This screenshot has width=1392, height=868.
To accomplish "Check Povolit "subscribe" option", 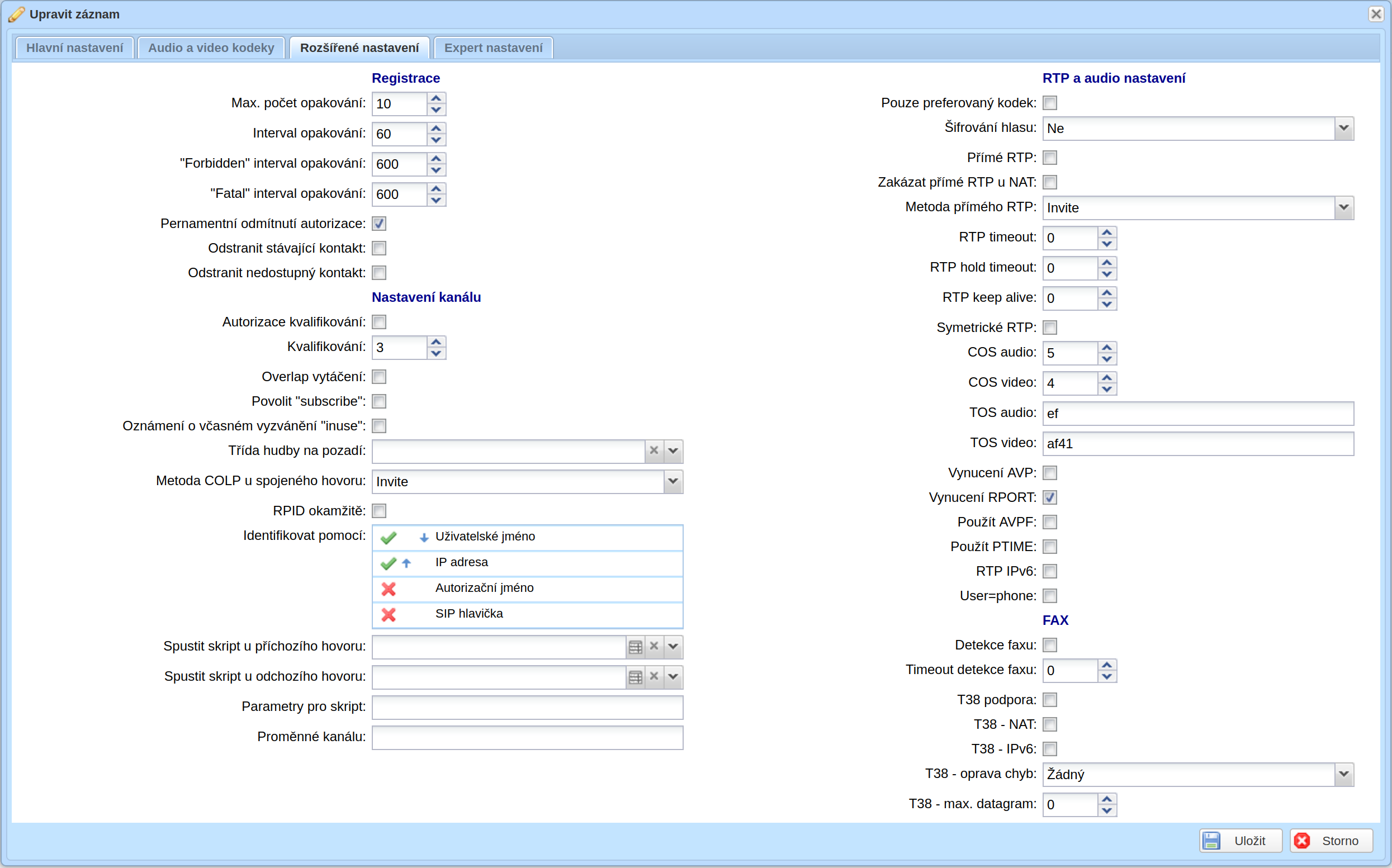I will click(379, 401).
